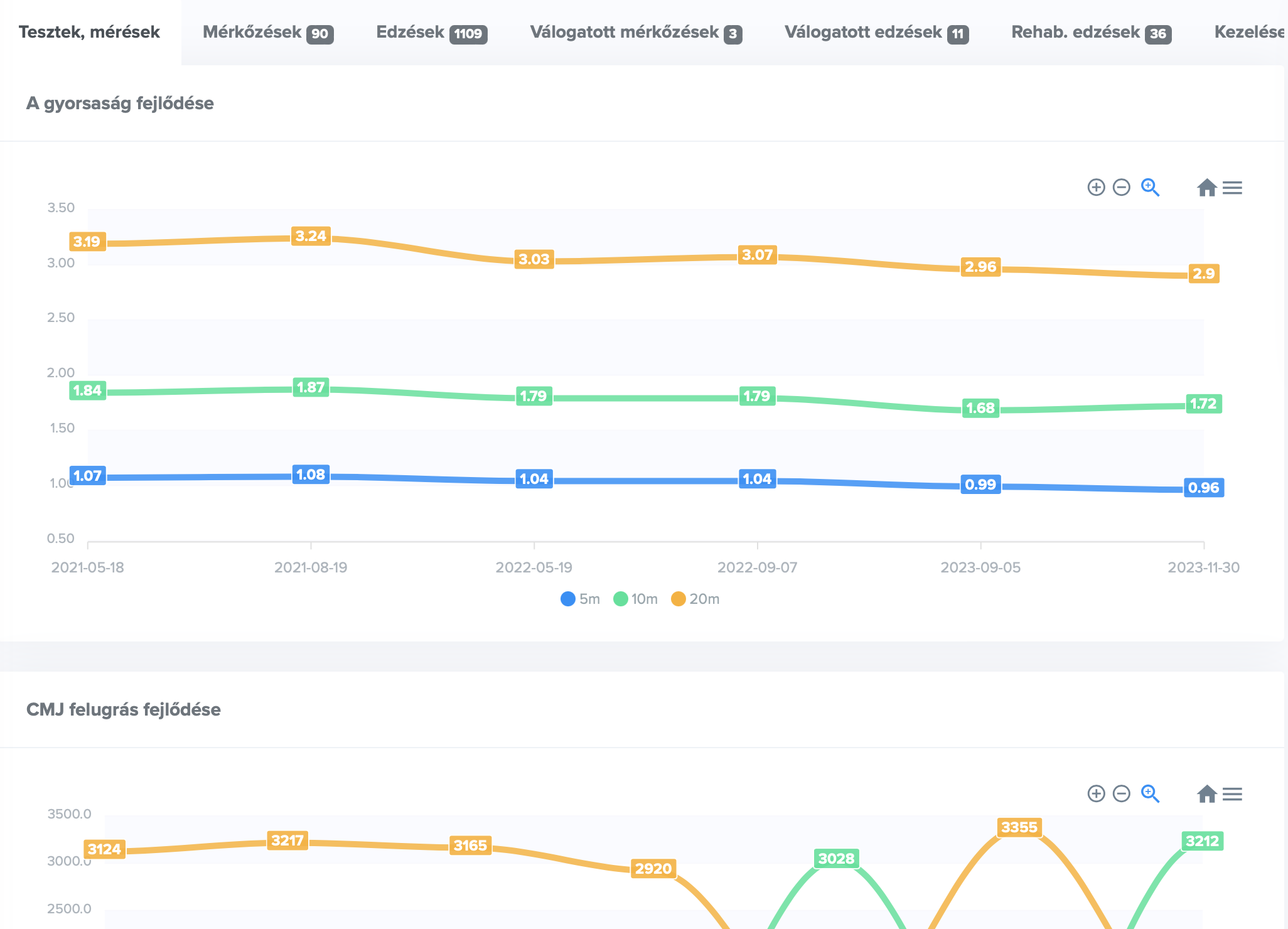Viewport: 1288px width, 929px height.
Task: Click the 3355 CMJ data label
Action: (1019, 827)
